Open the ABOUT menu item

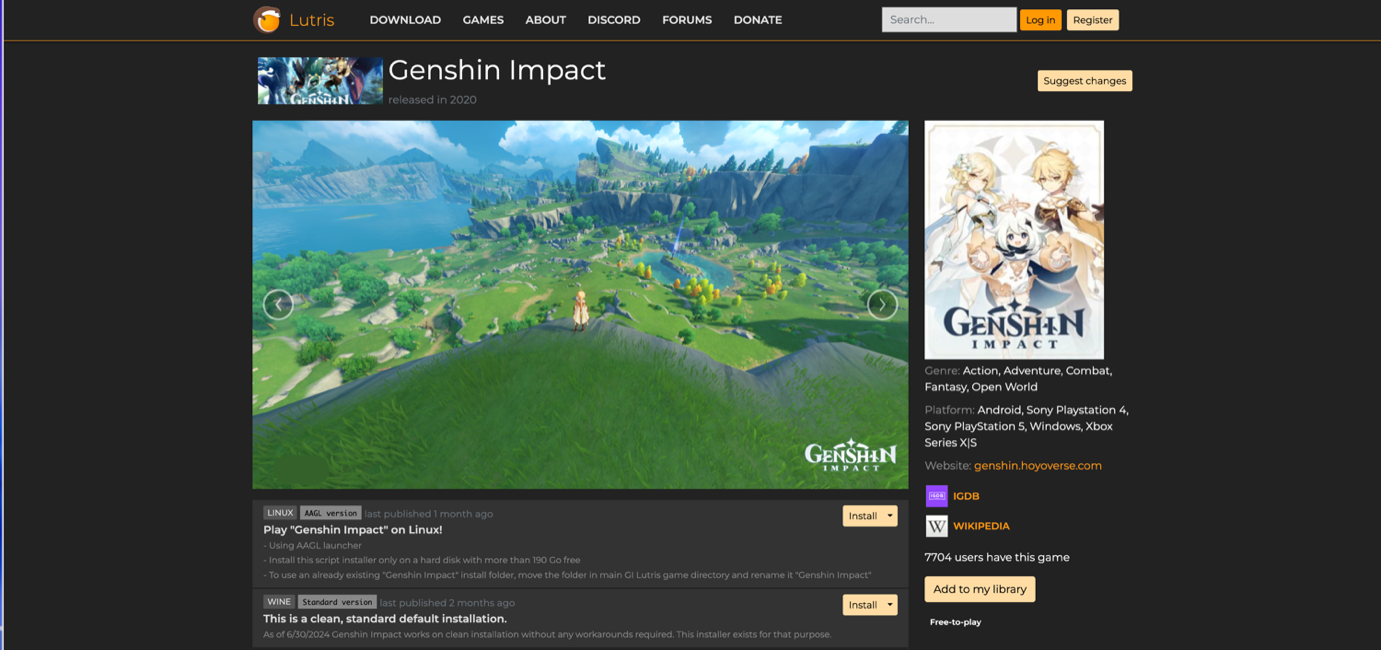[x=546, y=20]
